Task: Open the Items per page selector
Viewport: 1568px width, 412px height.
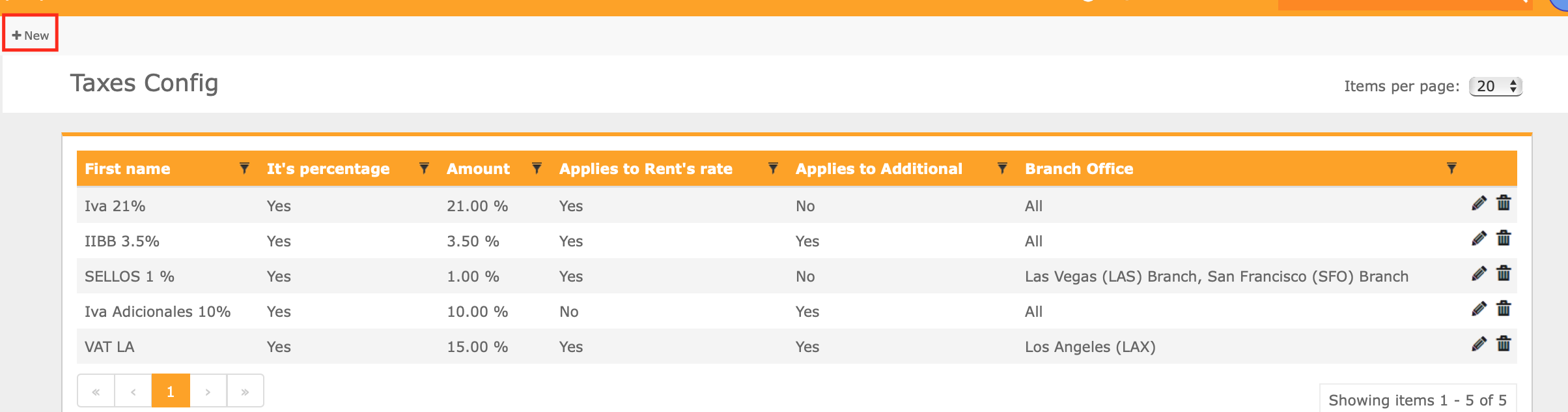Action: (1495, 86)
